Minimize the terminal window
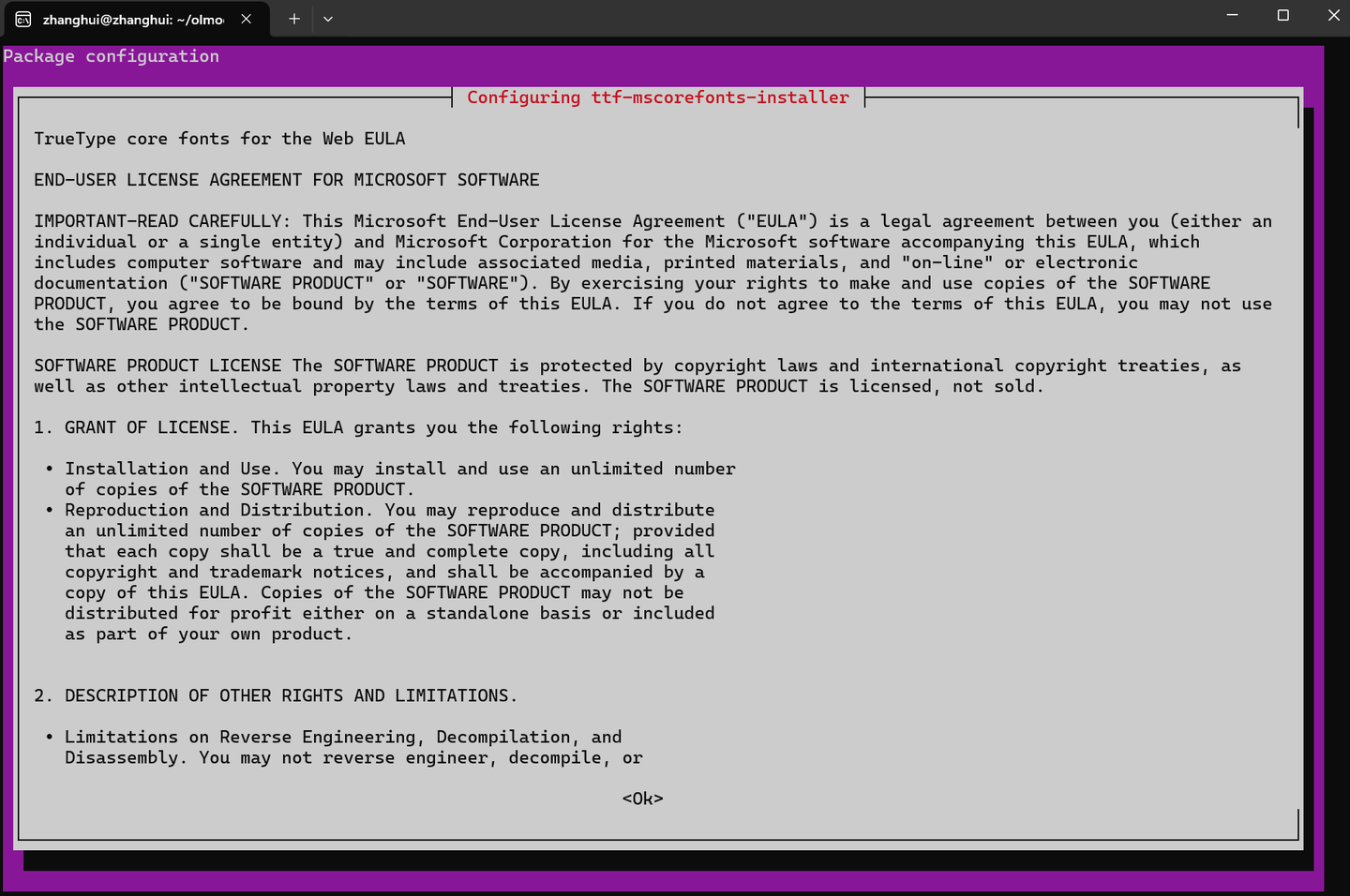 (x=1233, y=15)
